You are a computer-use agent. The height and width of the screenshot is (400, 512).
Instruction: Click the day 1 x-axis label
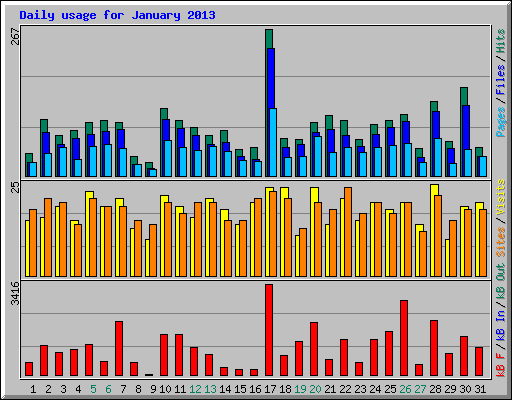click(33, 389)
